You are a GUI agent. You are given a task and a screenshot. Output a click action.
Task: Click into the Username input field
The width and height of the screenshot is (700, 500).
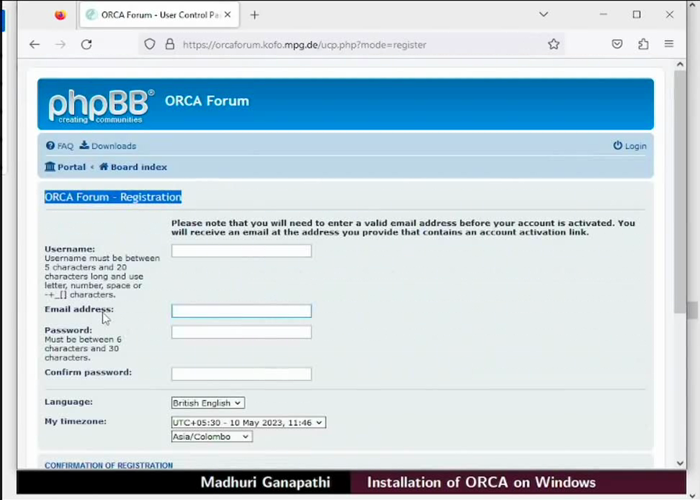click(241, 251)
